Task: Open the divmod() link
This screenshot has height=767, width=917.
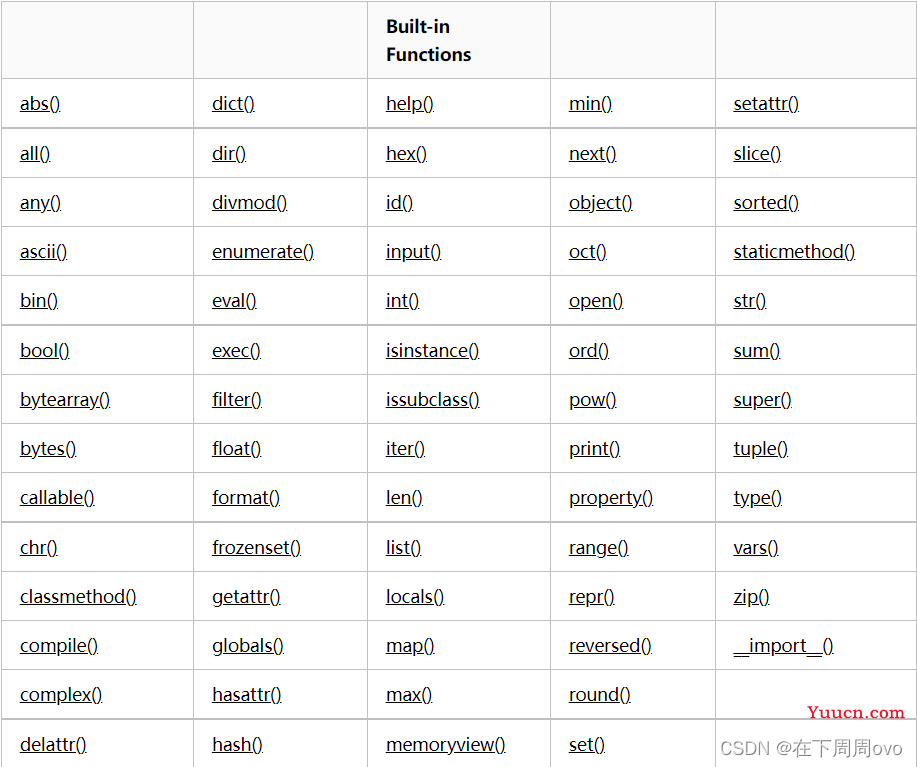Action: click(249, 203)
